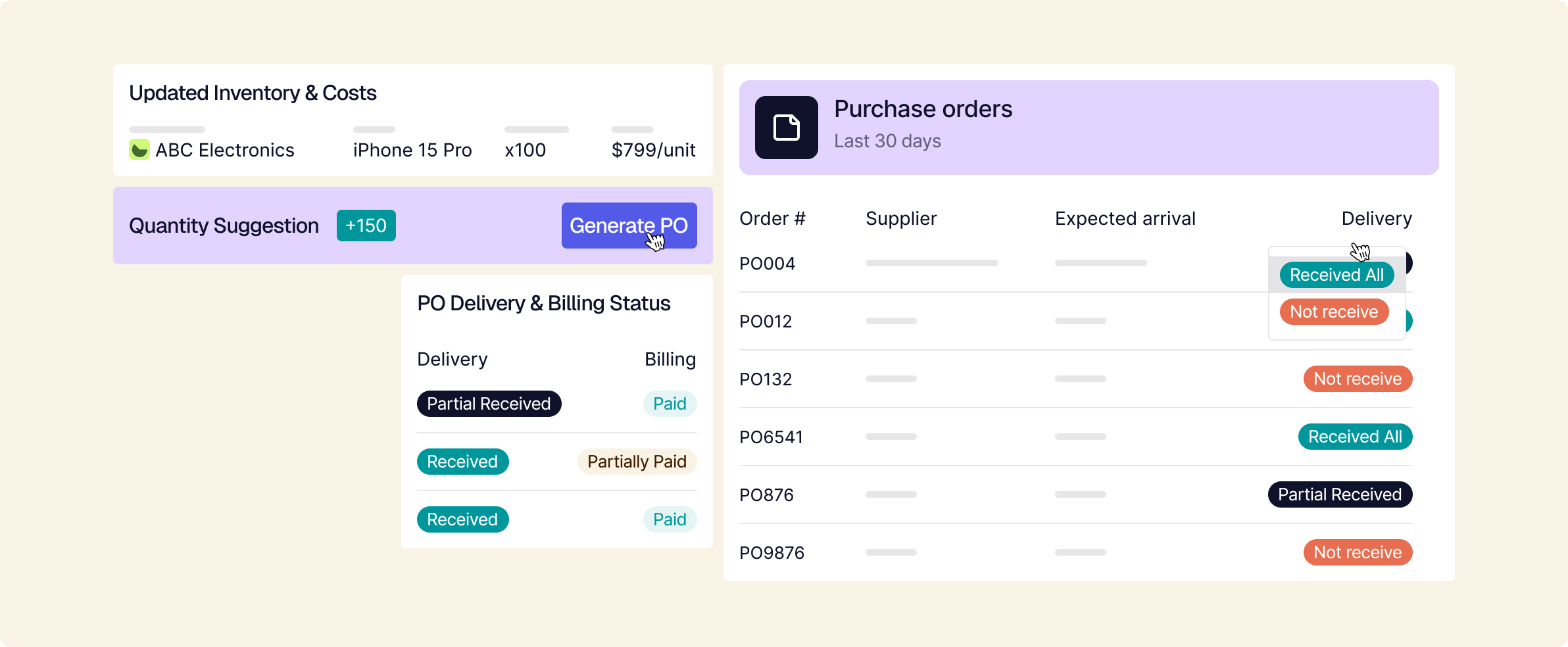
Task: Click the Order # column header
Action: click(x=772, y=218)
